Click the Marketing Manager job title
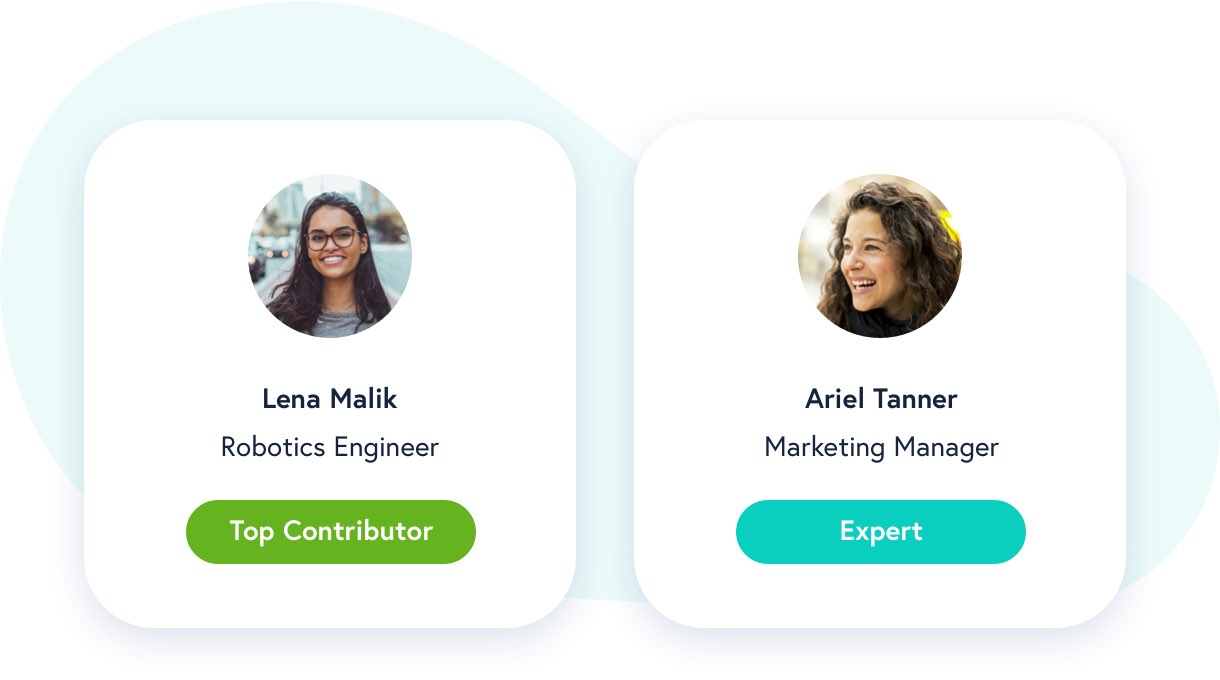Image resolution: width=1220 pixels, height=680 pixels. tap(881, 447)
